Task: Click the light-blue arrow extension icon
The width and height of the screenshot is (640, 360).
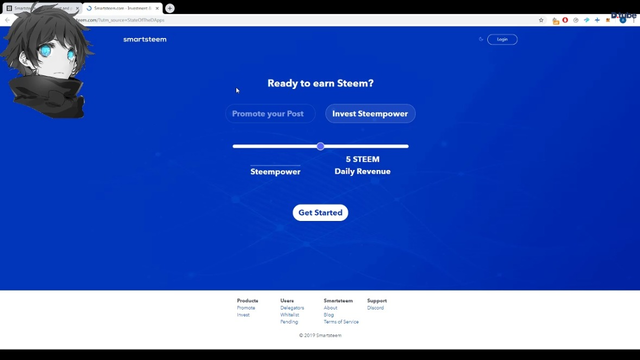Action: click(x=587, y=20)
